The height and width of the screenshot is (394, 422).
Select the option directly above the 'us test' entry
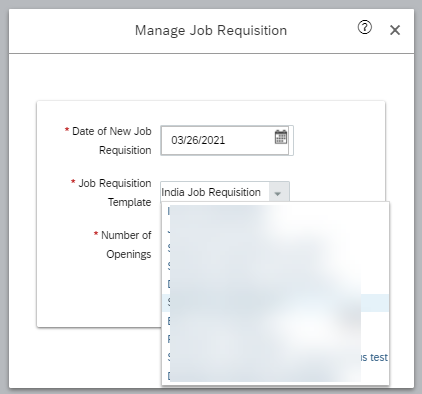[275, 339]
